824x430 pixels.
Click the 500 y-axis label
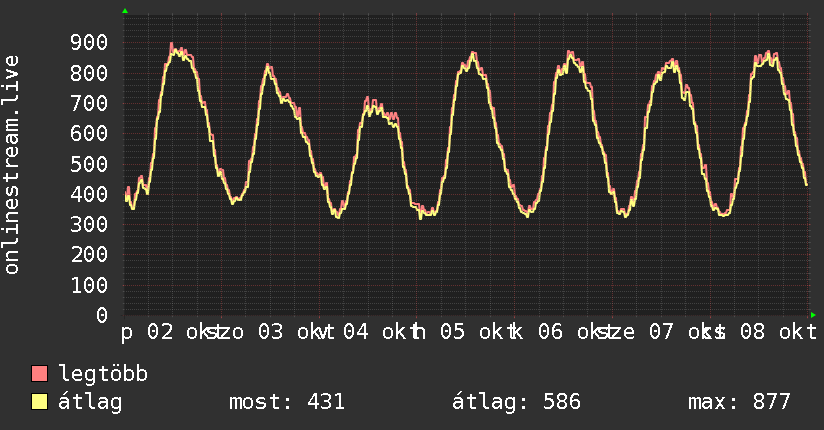click(89, 164)
